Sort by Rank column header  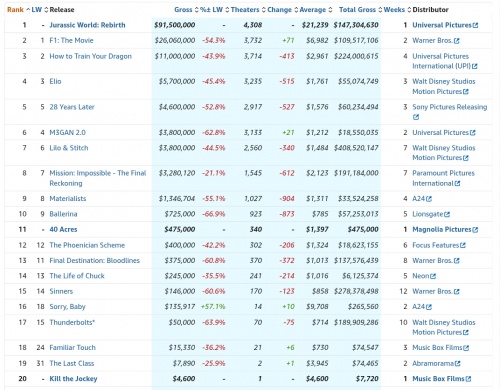(15, 10)
